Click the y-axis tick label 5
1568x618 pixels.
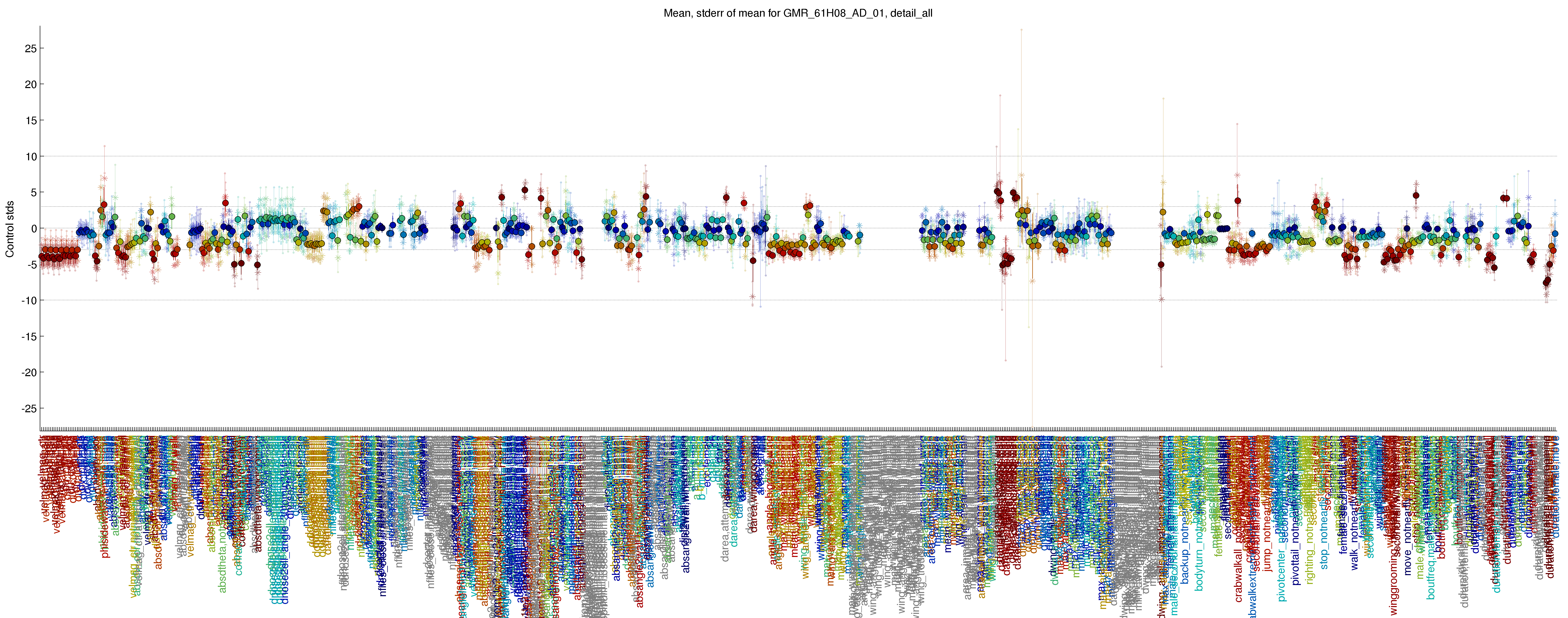pos(34,192)
